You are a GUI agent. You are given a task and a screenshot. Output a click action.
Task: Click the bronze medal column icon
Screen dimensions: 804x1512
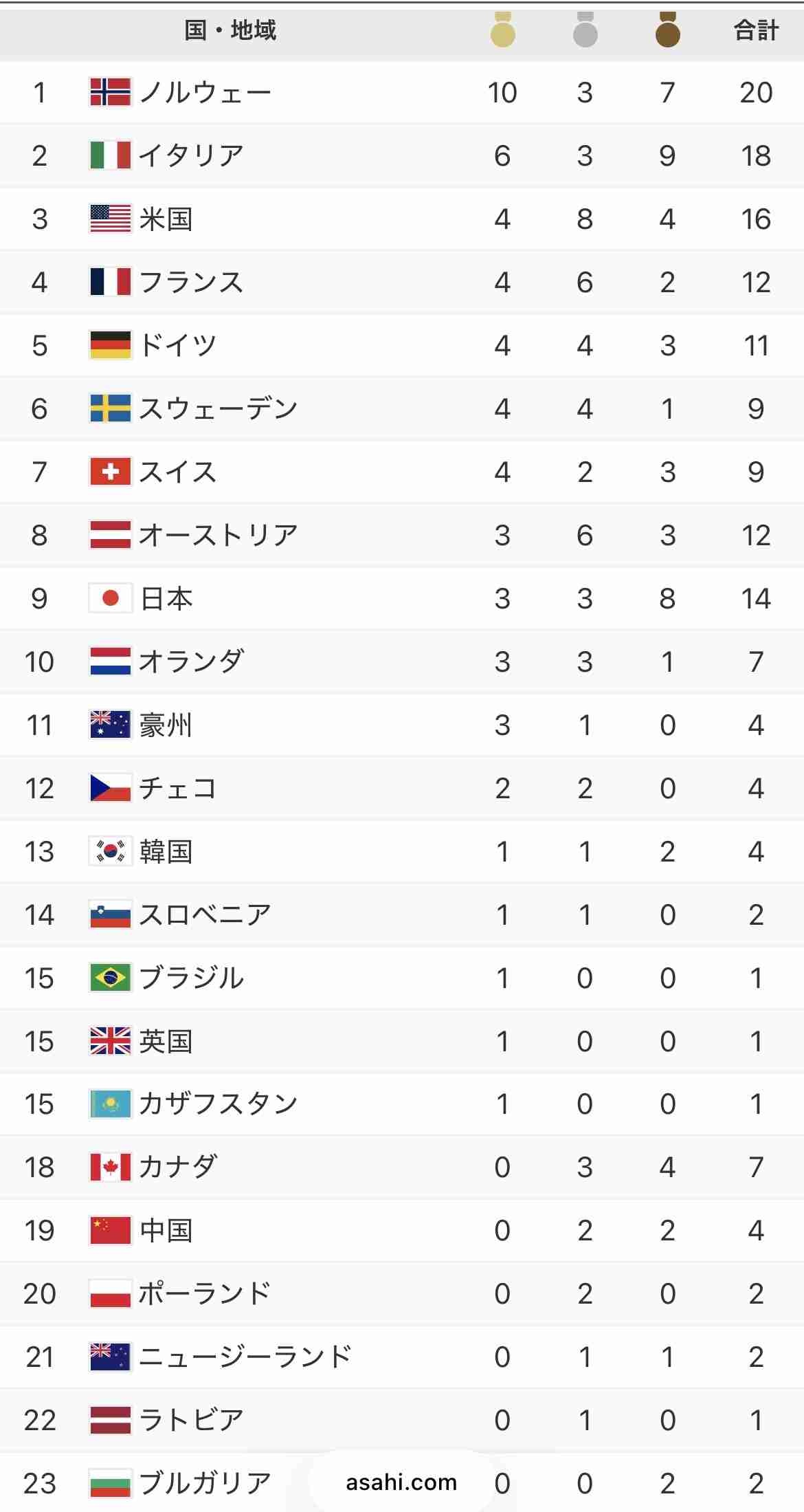[x=667, y=31]
